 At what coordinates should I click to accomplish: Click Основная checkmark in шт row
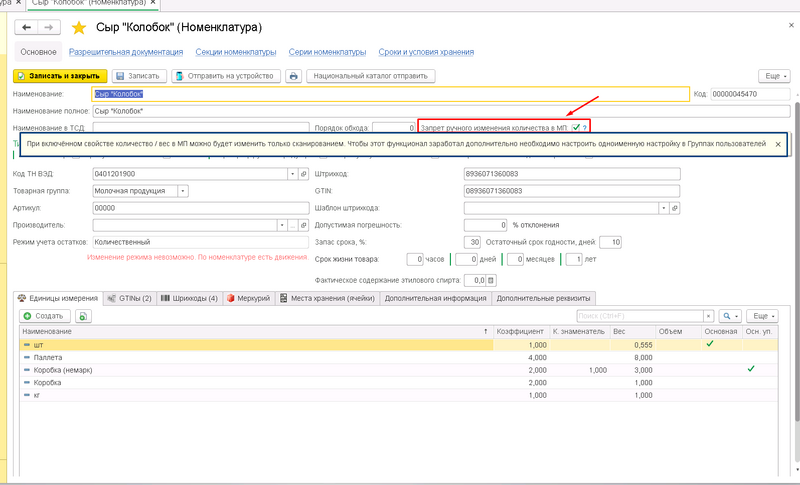709,344
